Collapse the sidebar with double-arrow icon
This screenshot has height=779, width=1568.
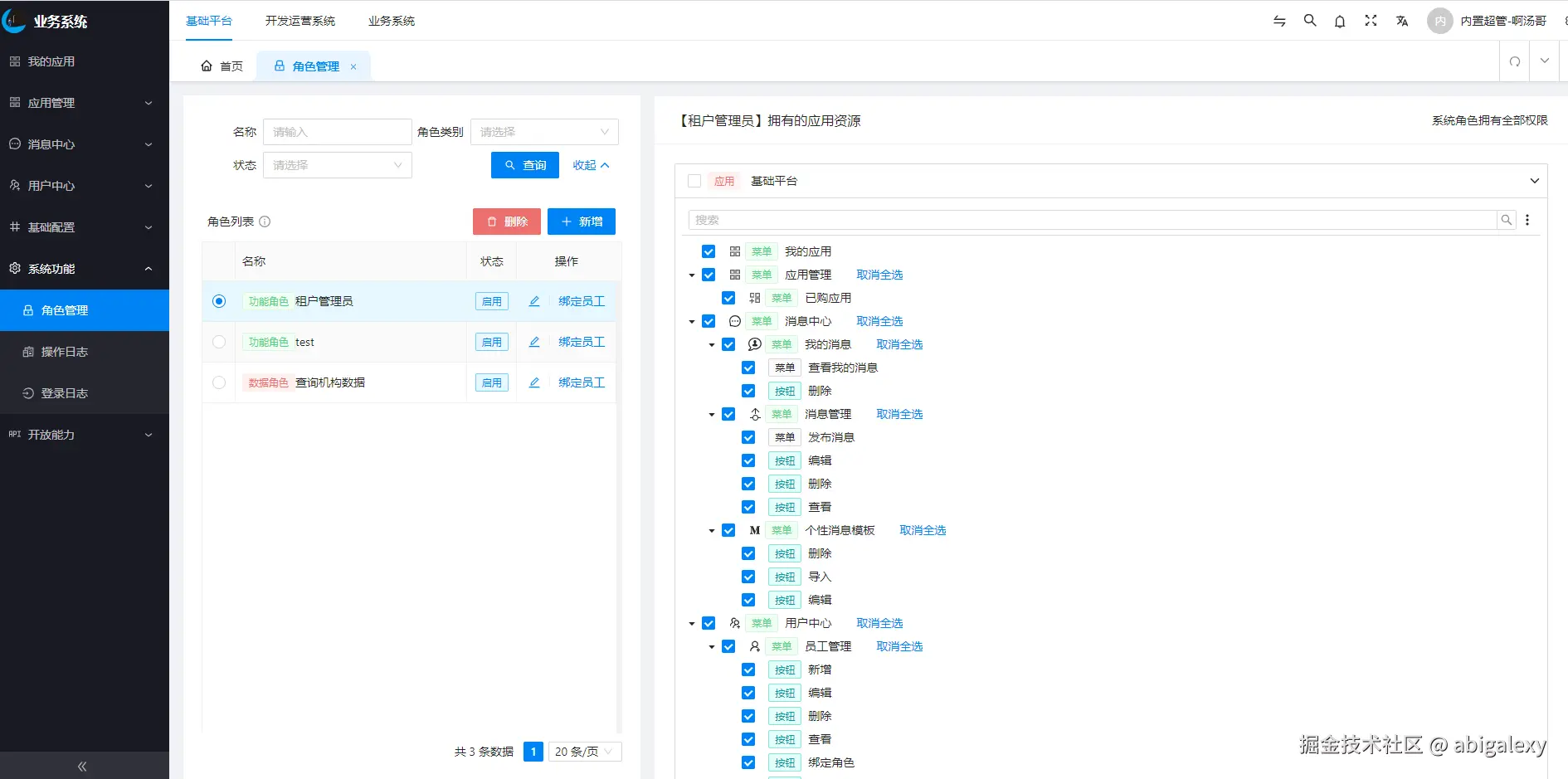tap(82, 767)
